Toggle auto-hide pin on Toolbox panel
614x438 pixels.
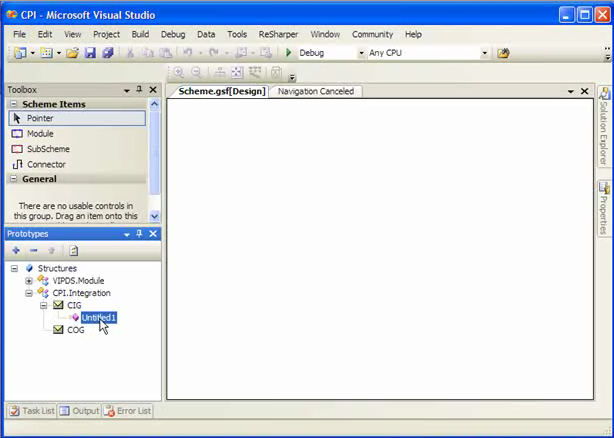point(139,90)
